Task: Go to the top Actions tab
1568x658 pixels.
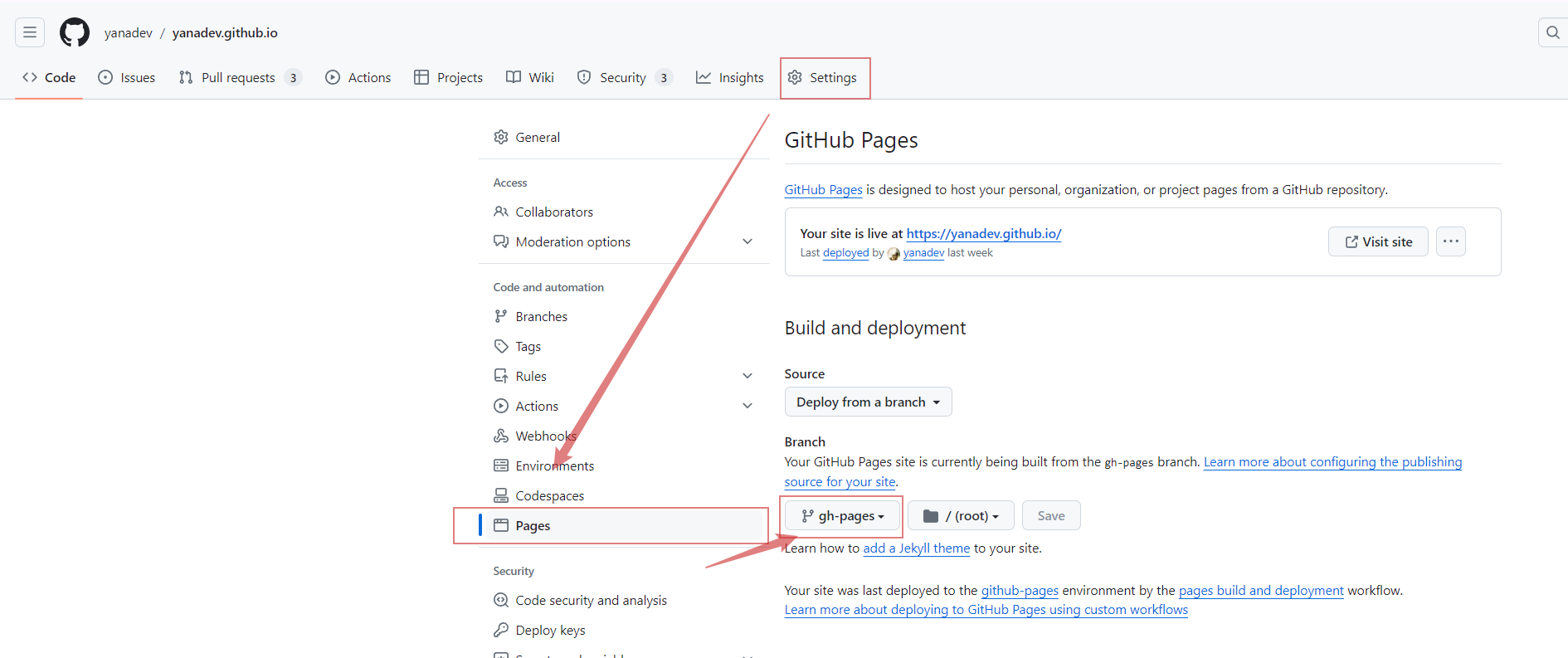Action: click(x=358, y=77)
